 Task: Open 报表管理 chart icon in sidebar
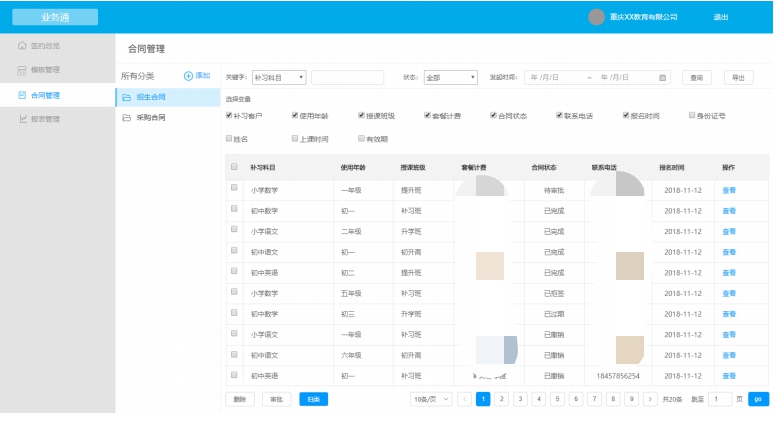[x=22, y=119]
